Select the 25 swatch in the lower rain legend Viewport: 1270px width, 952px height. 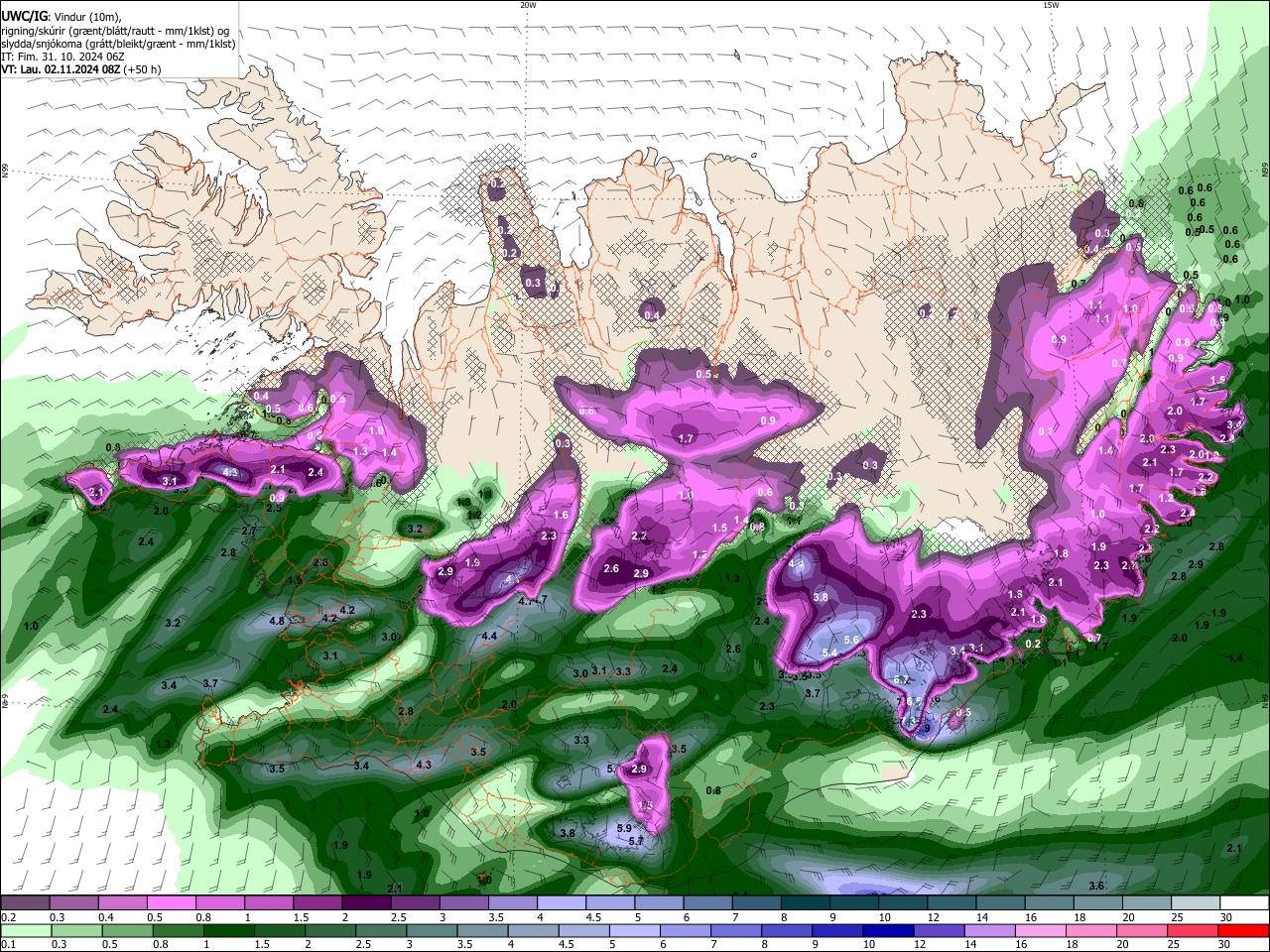1193,931
